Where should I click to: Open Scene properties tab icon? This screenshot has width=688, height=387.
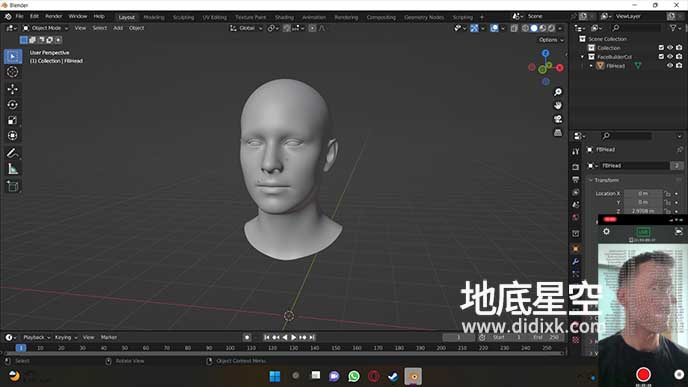(x=576, y=205)
